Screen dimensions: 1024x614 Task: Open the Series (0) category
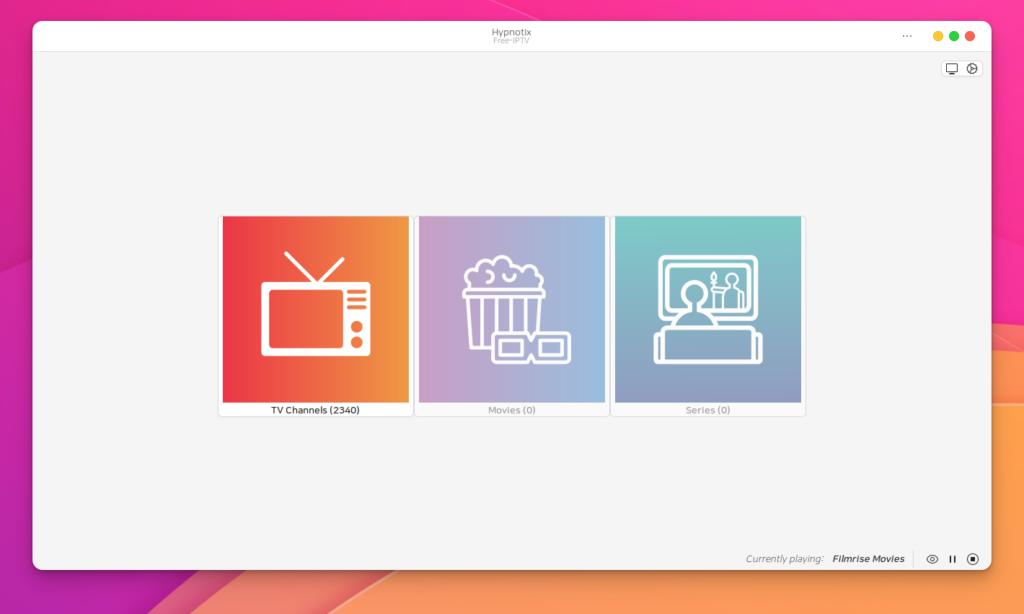tap(707, 313)
